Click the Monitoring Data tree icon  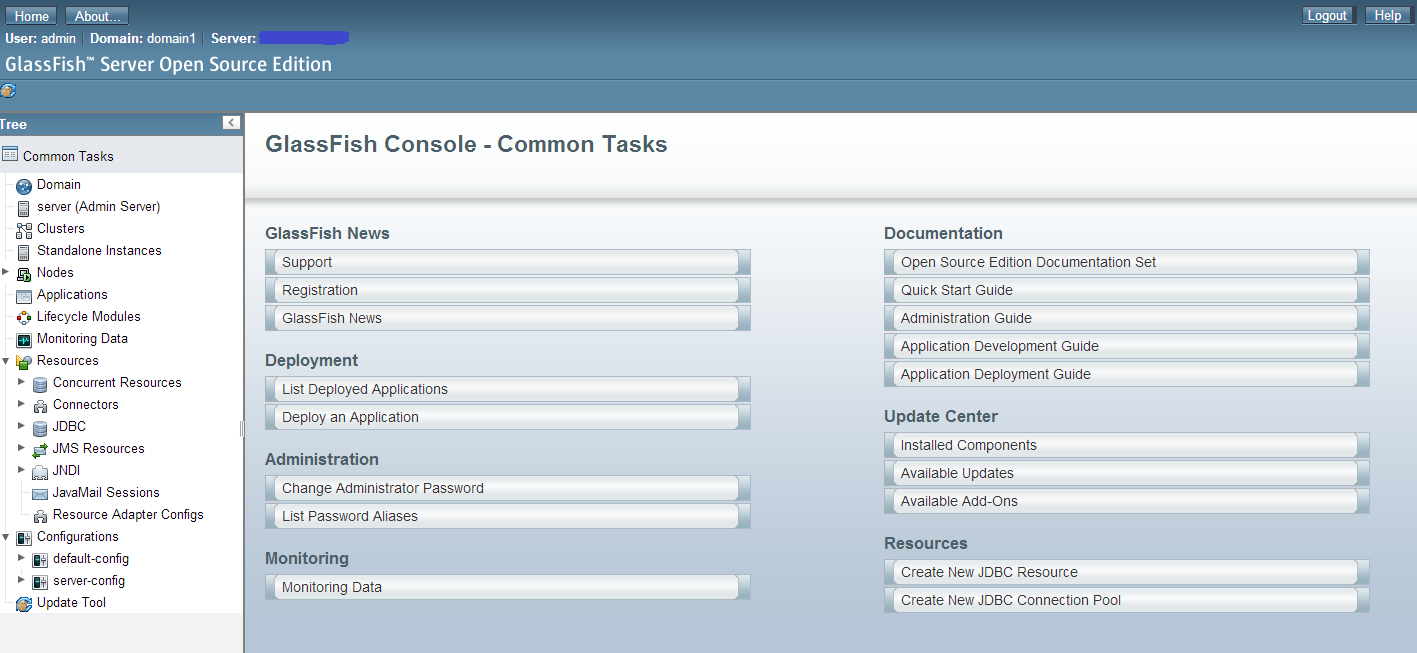point(24,339)
